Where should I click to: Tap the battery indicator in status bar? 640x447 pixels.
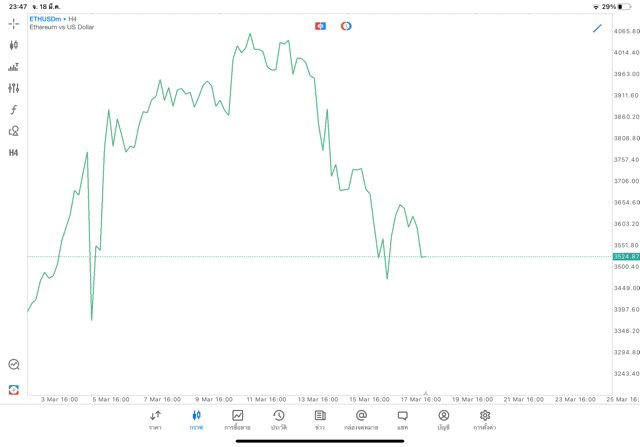click(x=625, y=6)
